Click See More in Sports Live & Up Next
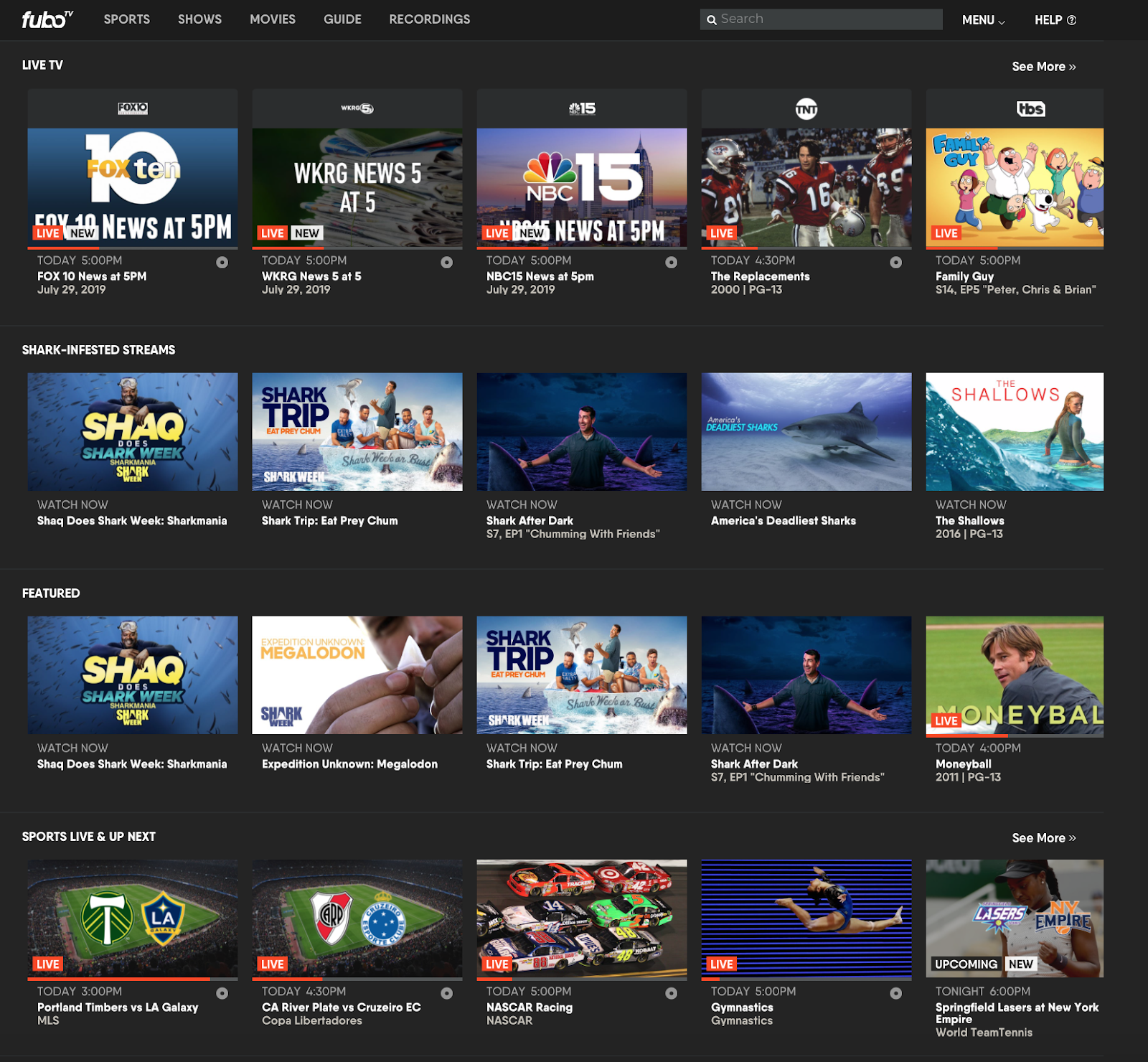Image resolution: width=1148 pixels, height=1062 pixels. click(1044, 837)
